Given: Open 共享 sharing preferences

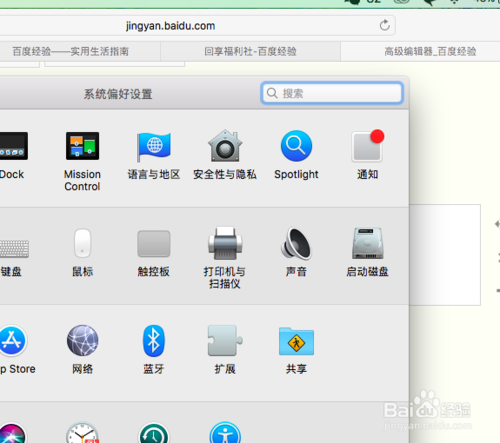Looking at the screenshot, I should click(296, 341).
